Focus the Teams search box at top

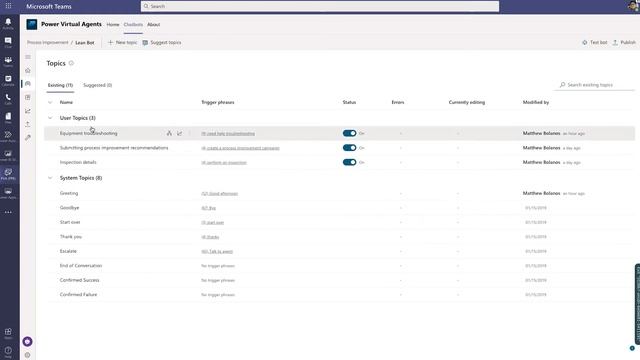tap(320, 6)
